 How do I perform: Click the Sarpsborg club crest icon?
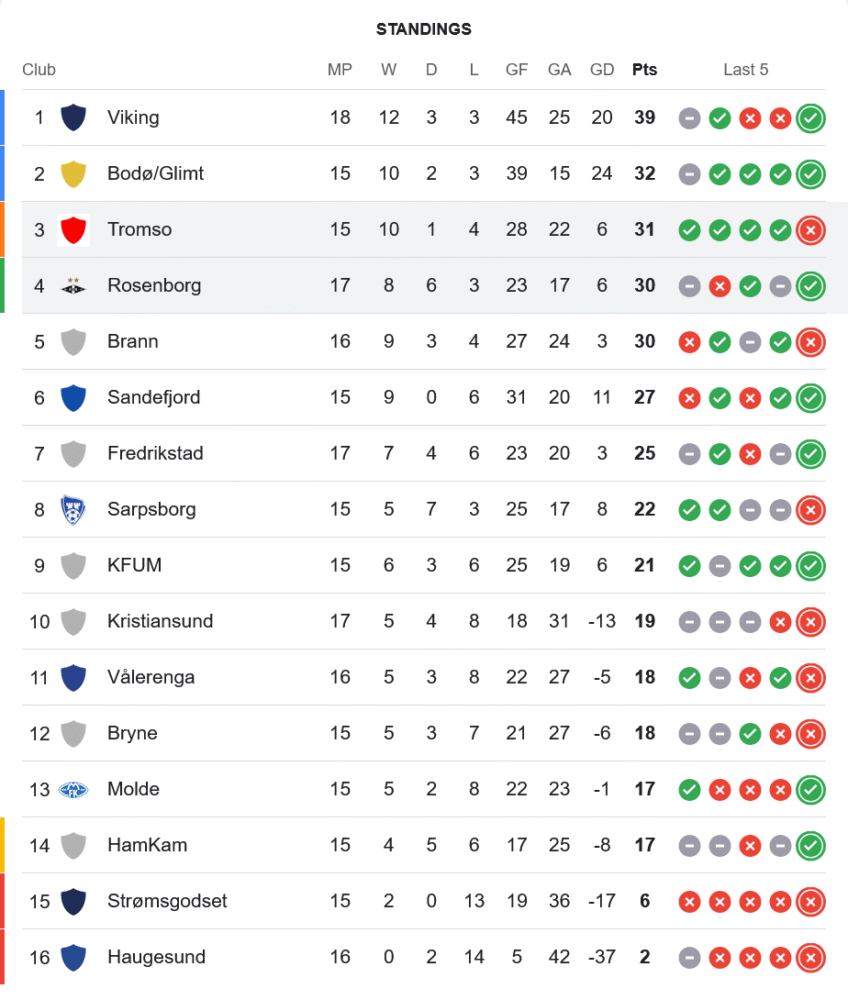(x=73, y=510)
